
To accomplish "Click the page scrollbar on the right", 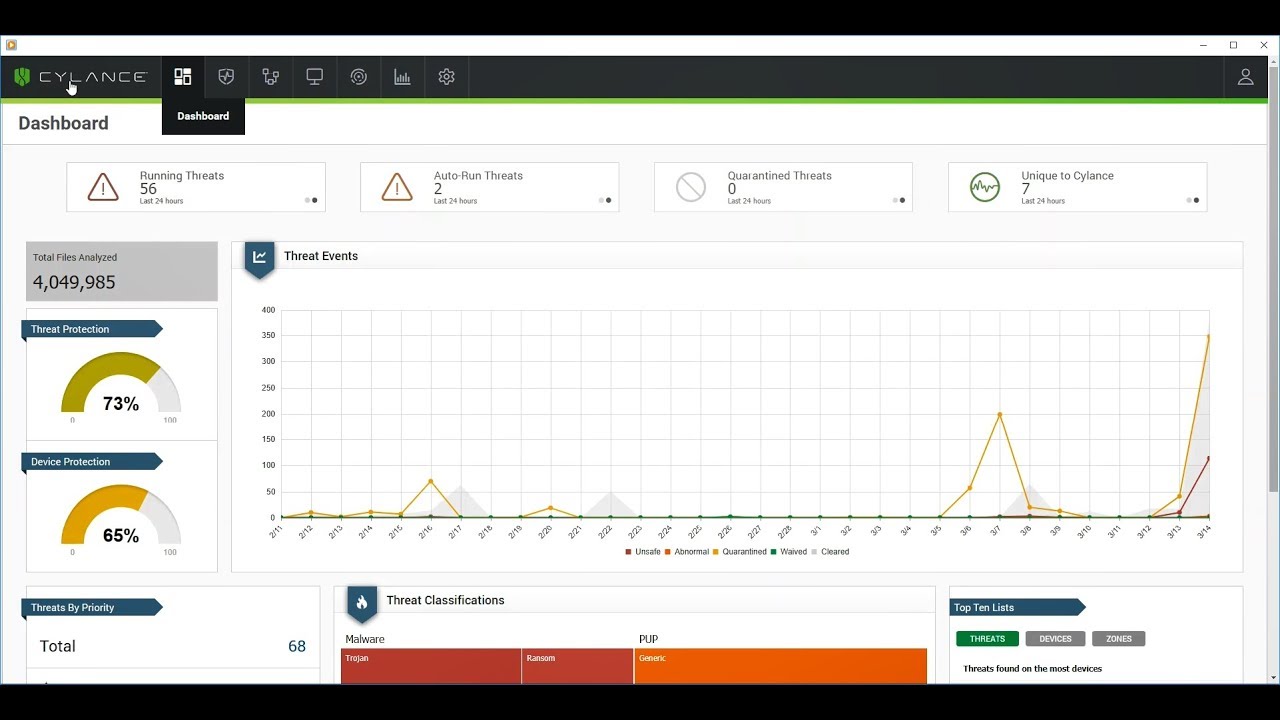I will click(1273, 280).
